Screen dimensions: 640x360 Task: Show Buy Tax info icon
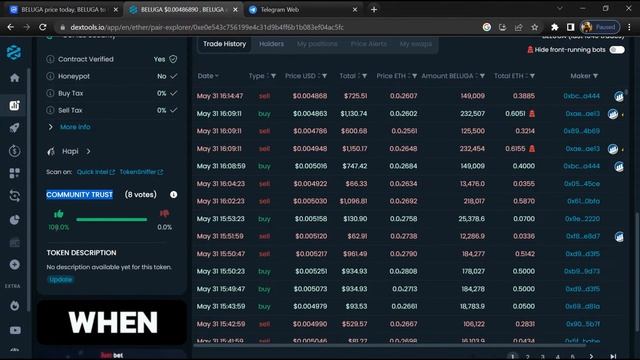[50, 93]
